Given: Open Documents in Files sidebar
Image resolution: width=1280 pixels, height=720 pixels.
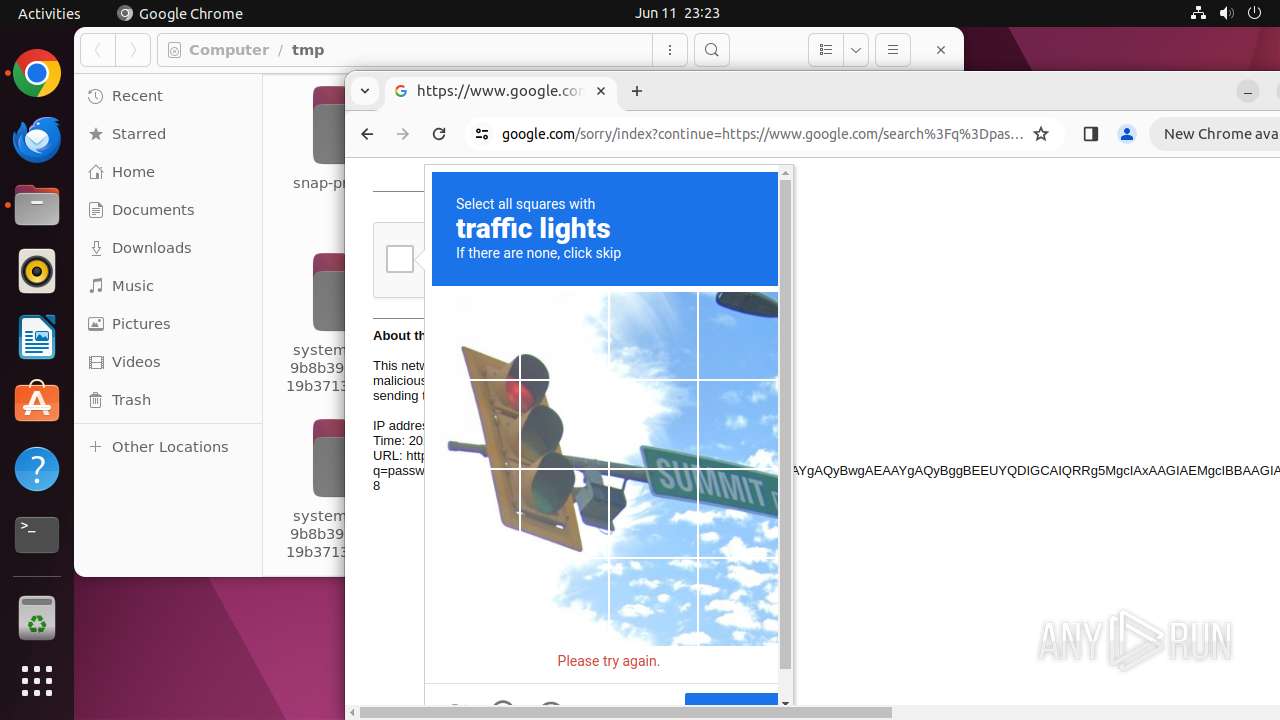Looking at the screenshot, I should (x=168, y=210).
